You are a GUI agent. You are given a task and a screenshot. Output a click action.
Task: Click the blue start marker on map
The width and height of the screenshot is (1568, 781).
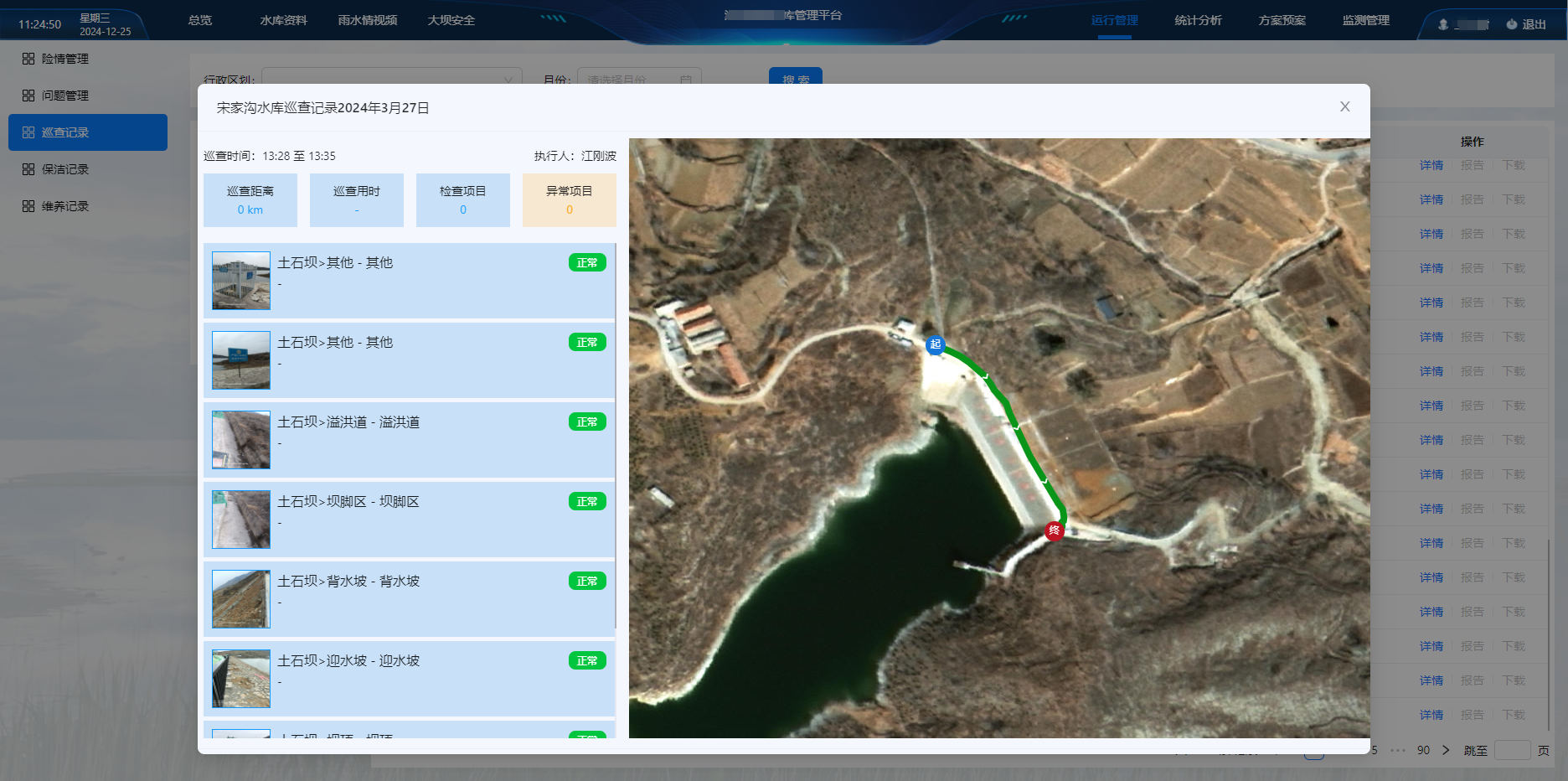pyautogui.click(x=935, y=344)
